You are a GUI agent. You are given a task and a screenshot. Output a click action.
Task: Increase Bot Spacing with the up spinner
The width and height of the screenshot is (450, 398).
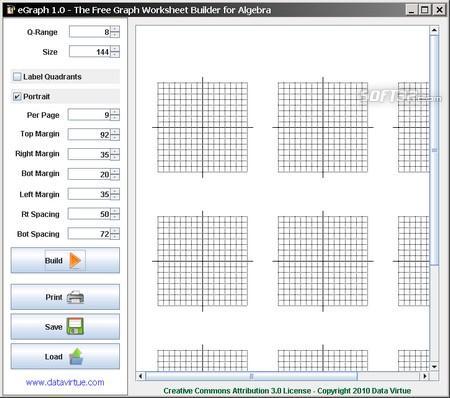[115, 231]
